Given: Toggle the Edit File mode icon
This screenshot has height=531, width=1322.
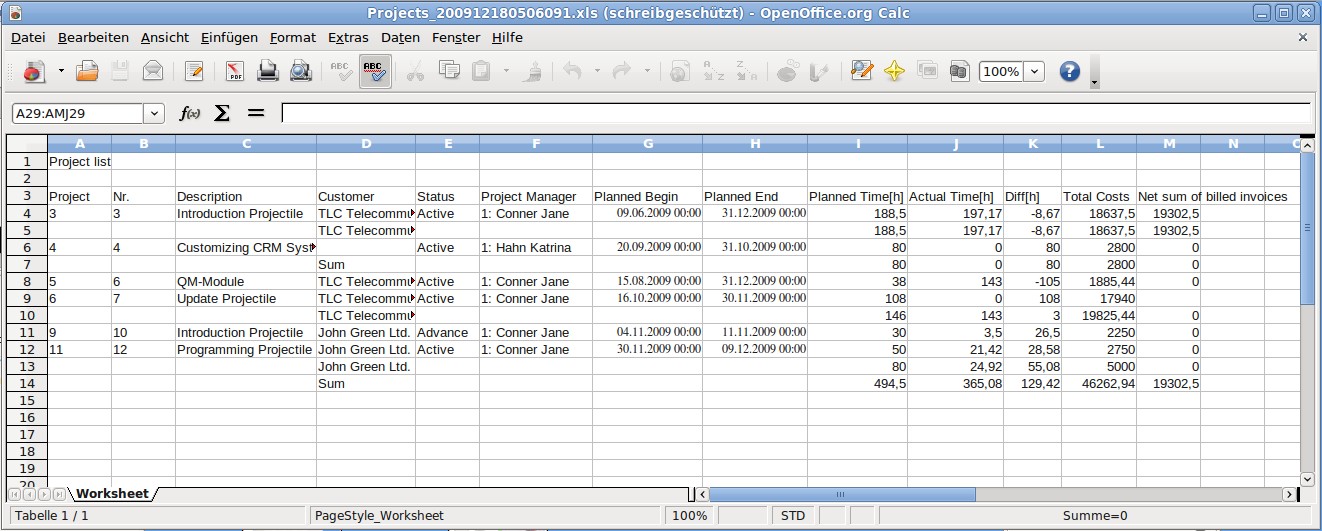Looking at the screenshot, I should (x=194, y=71).
